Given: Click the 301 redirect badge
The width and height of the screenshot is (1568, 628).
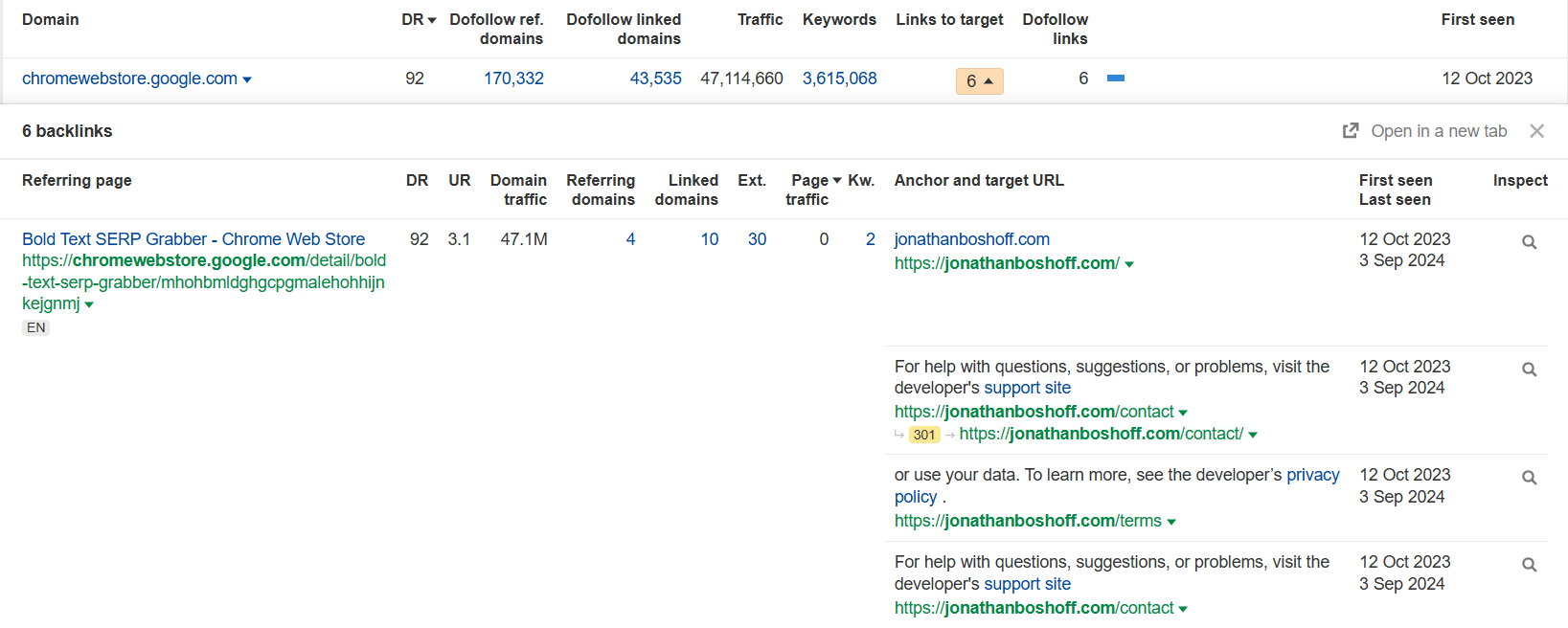Looking at the screenshot, I should point(923,435).
